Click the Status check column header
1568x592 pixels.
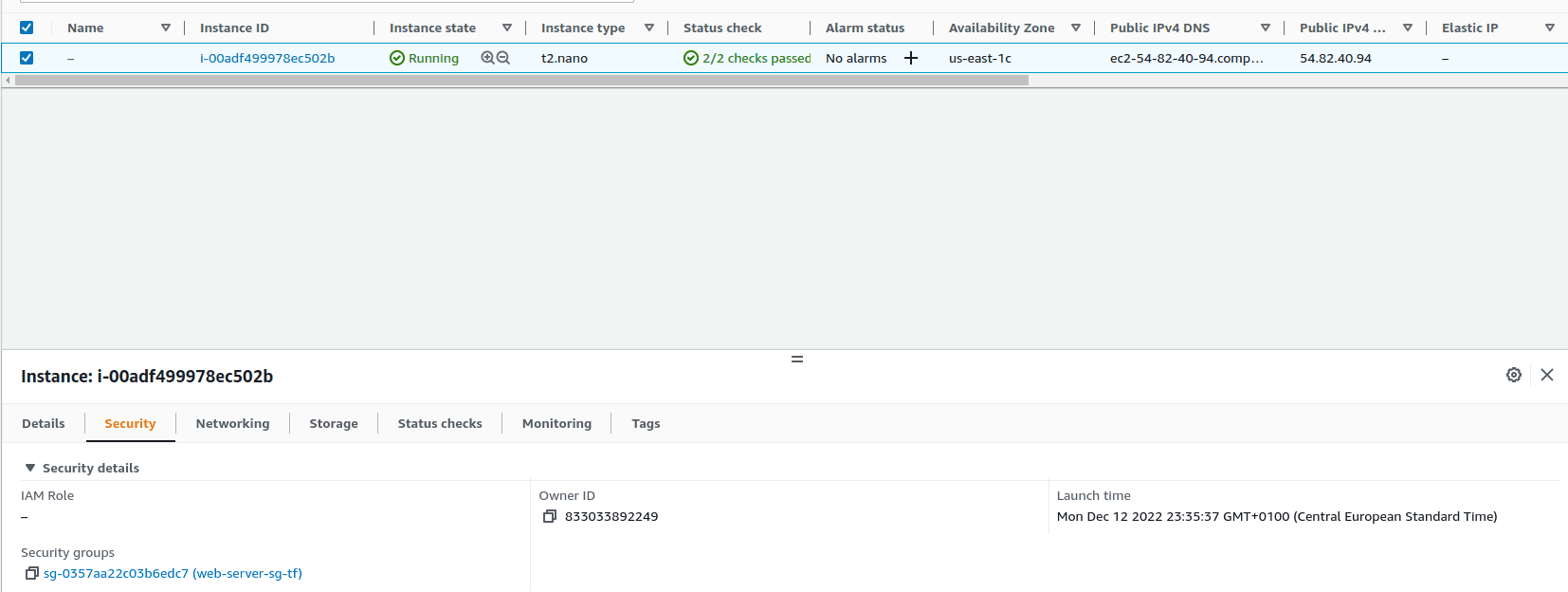pyautogui.click(x=722, y=28)
